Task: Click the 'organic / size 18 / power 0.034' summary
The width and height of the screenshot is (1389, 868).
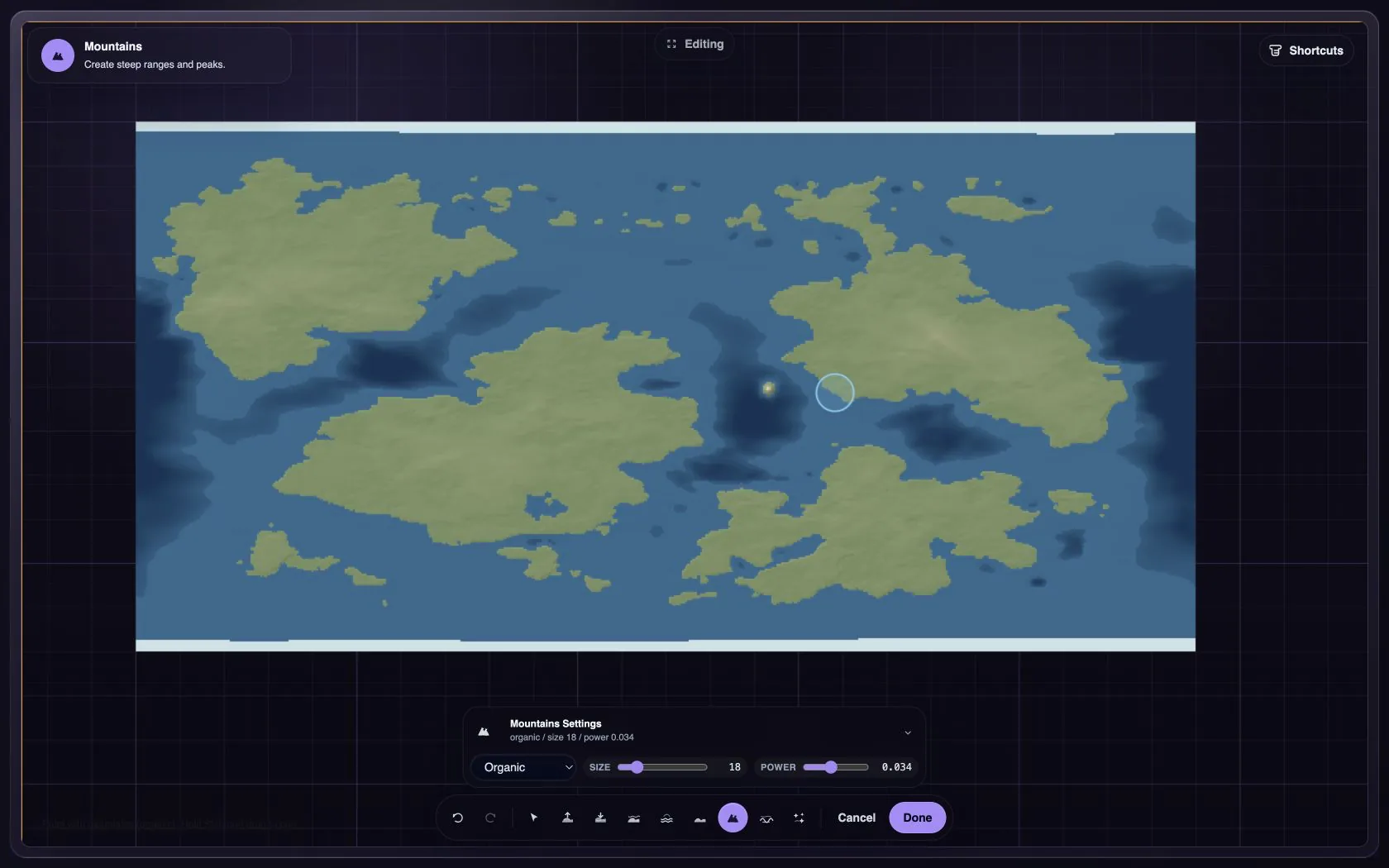Action: (571, 737)
